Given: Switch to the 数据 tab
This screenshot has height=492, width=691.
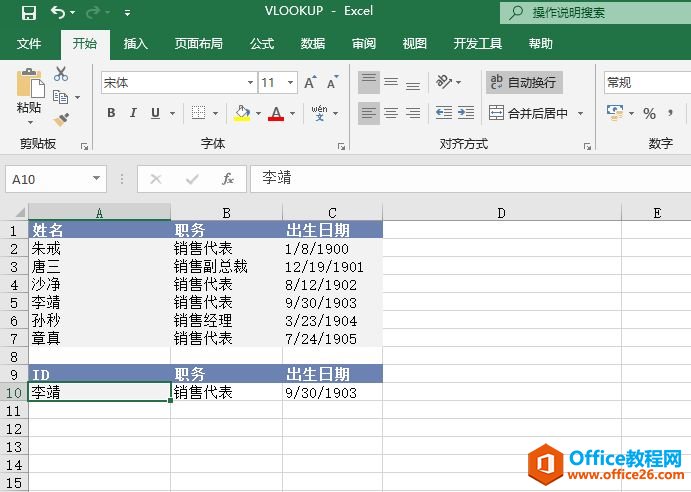Looking at the screenshot, I should (312, 44).
